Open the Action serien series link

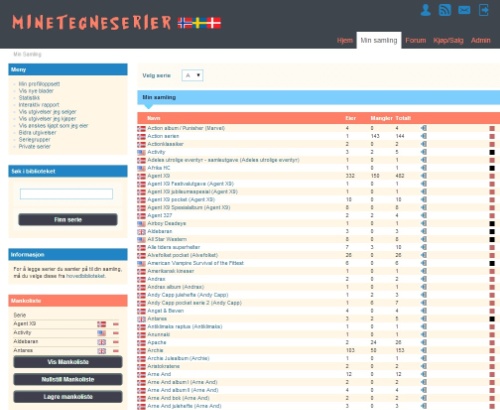coord(163,136)
